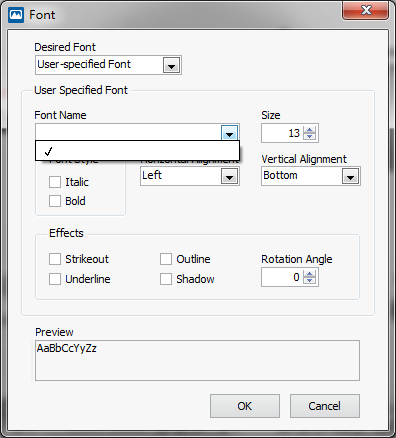Viewport: 396px width, 438px height.
Task: Close the Font dialog window
Action: pos(366,10)
